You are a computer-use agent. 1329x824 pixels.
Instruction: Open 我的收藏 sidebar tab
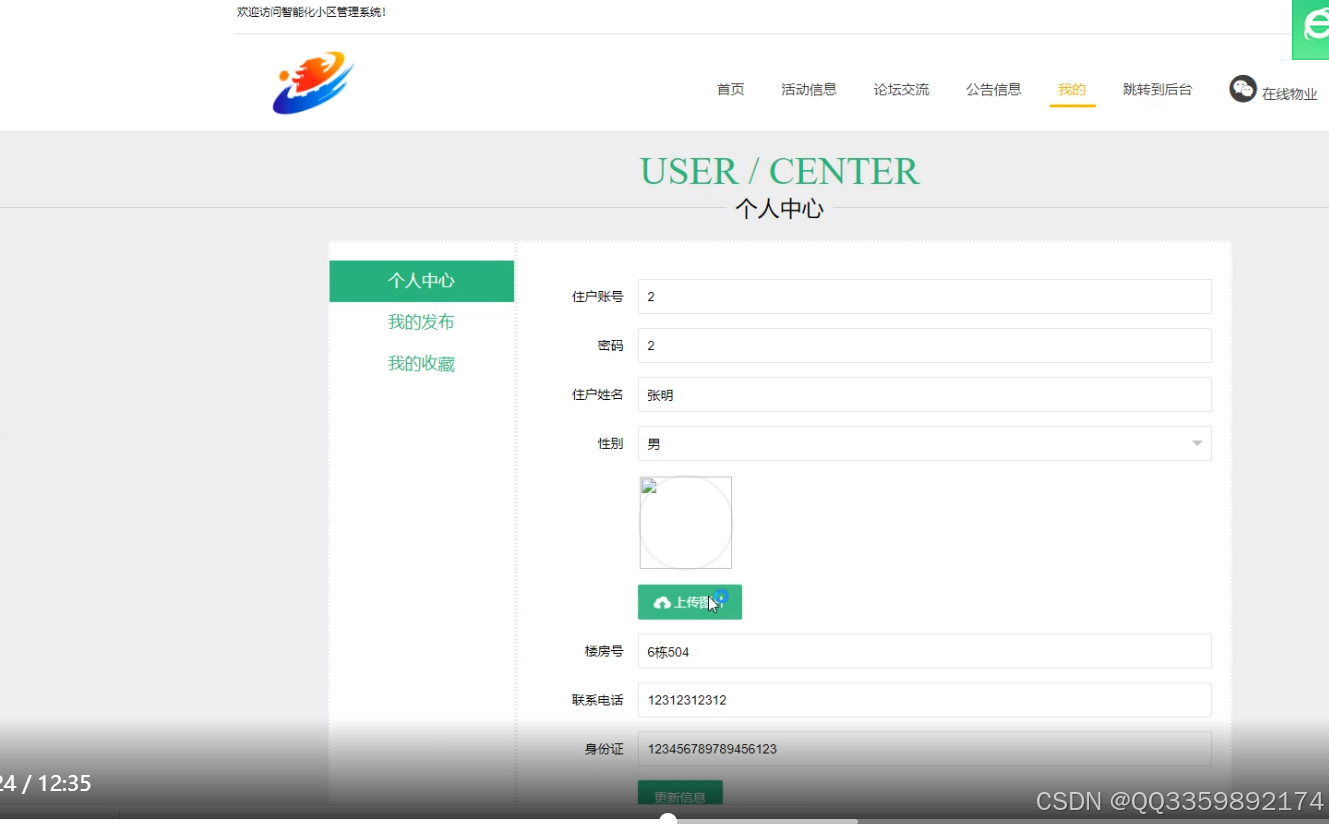click(421, 364)
